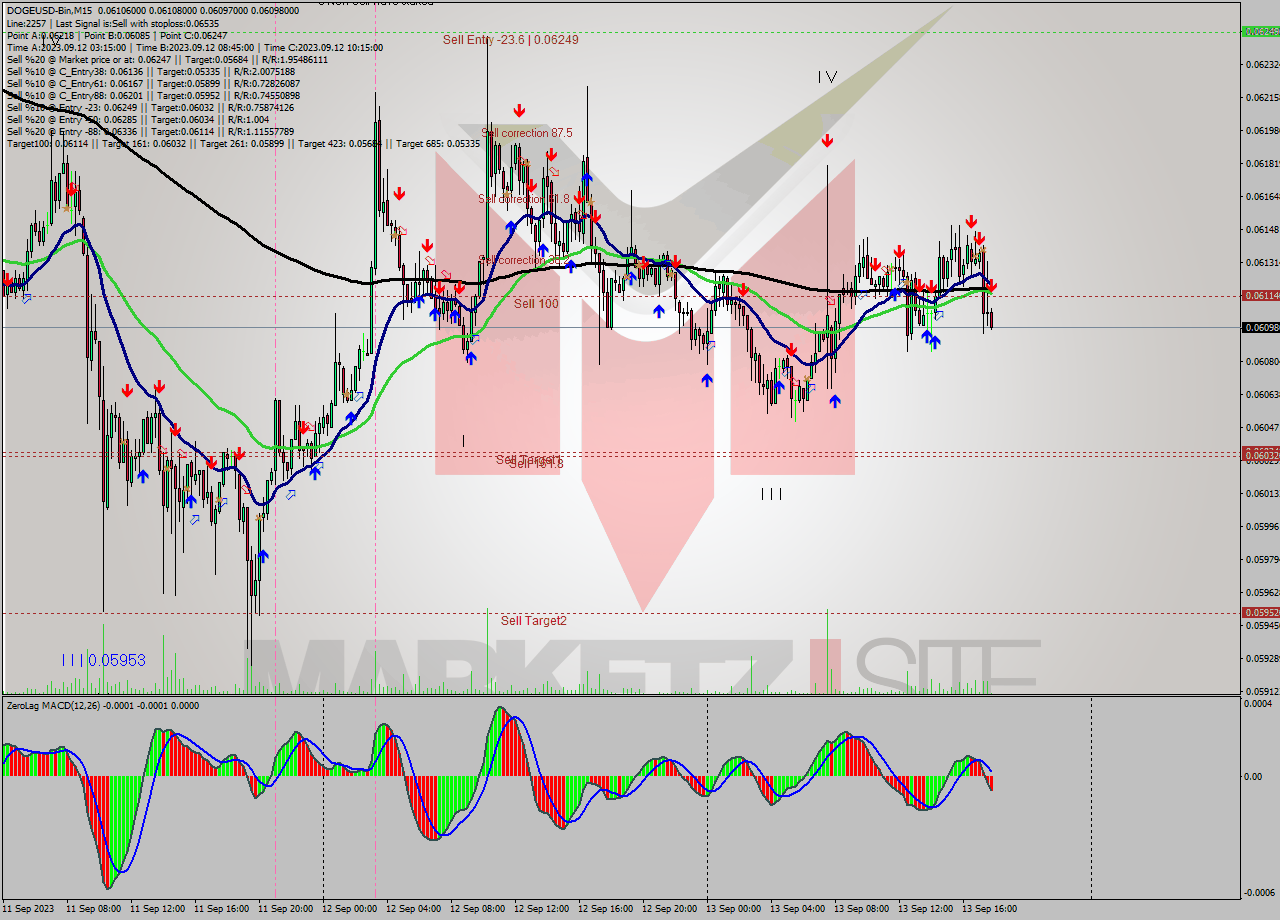Click the 'Sell %10 @ Entry -23' row
1280x920 pixels.
150,107
